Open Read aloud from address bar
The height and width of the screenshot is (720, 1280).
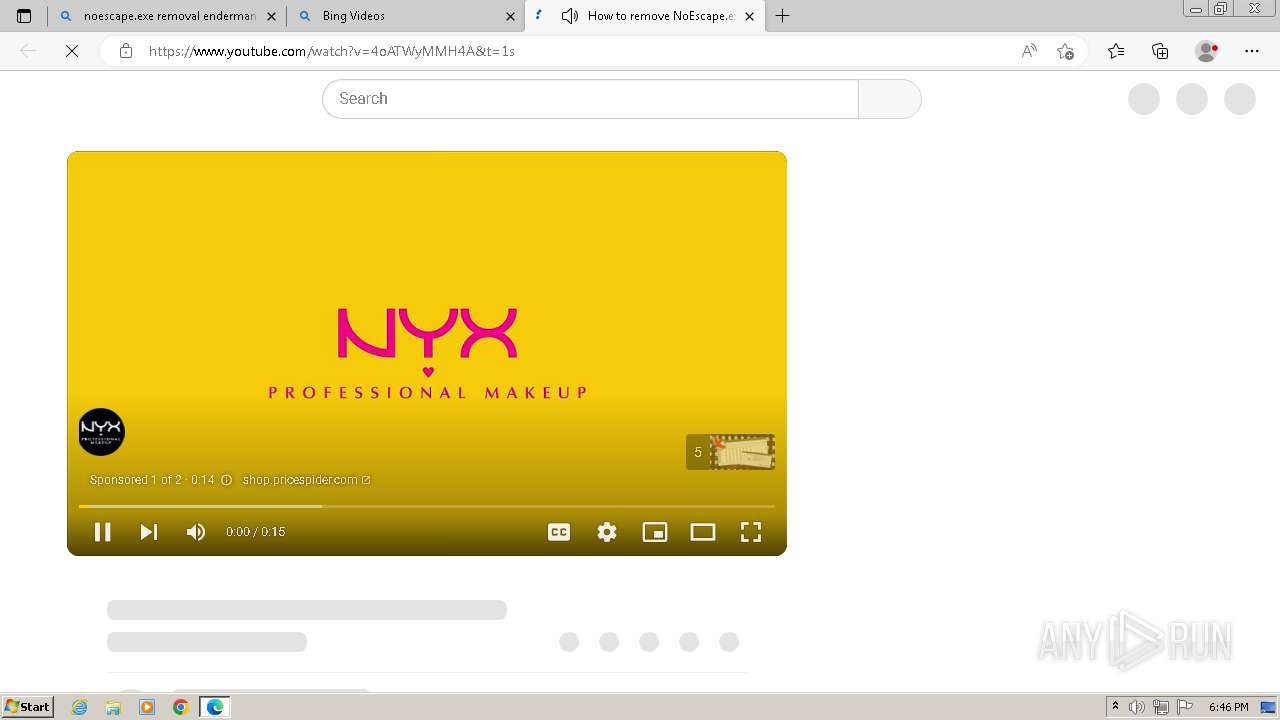(x=1029, y=51)
